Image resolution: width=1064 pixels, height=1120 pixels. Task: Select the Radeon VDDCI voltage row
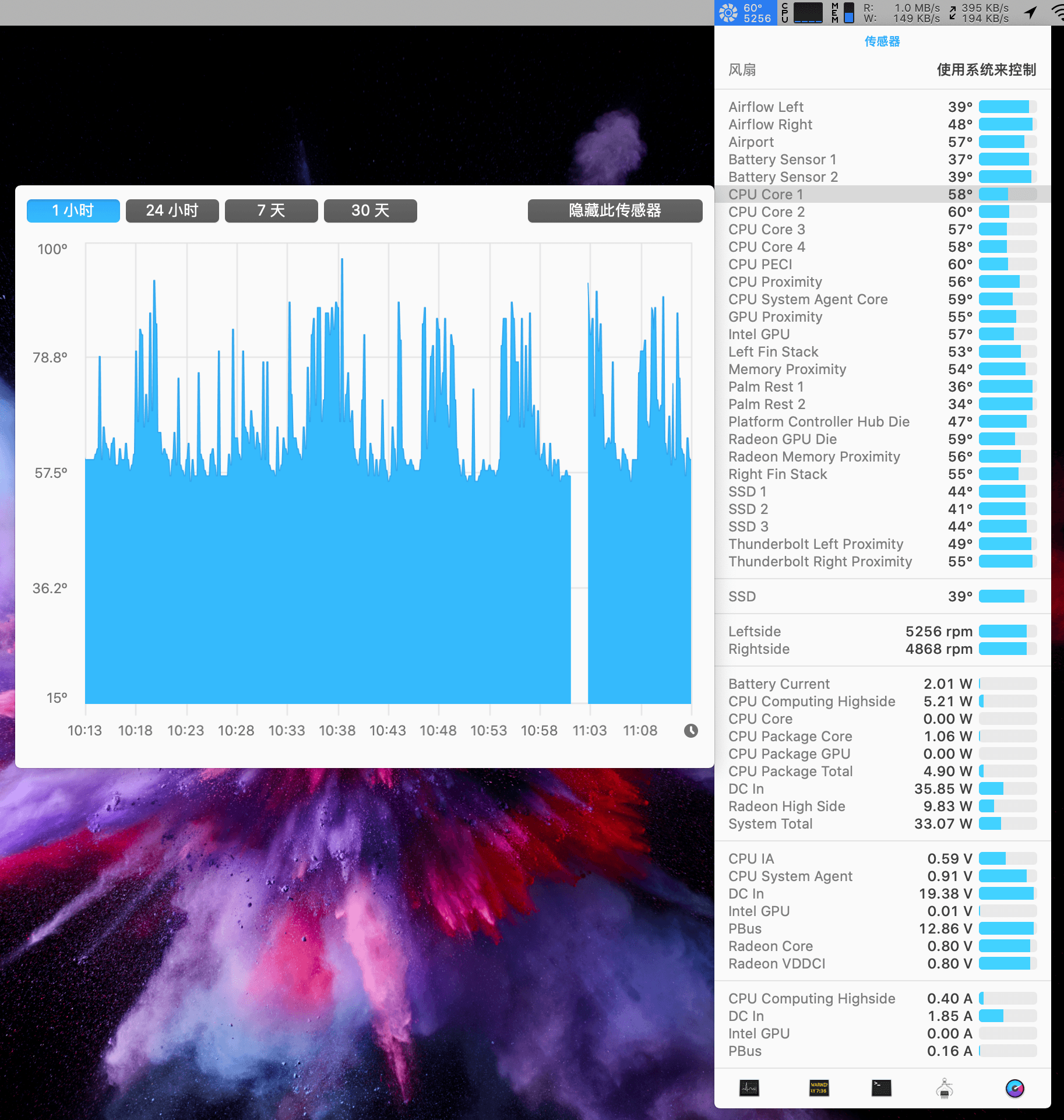click(883, 963)
